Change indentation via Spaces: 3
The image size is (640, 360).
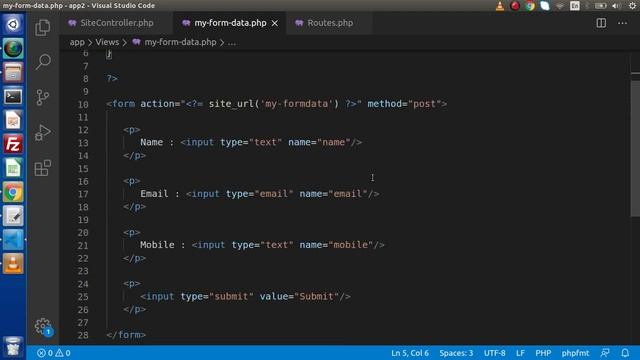pyautogui.click(x=456, y=353)
